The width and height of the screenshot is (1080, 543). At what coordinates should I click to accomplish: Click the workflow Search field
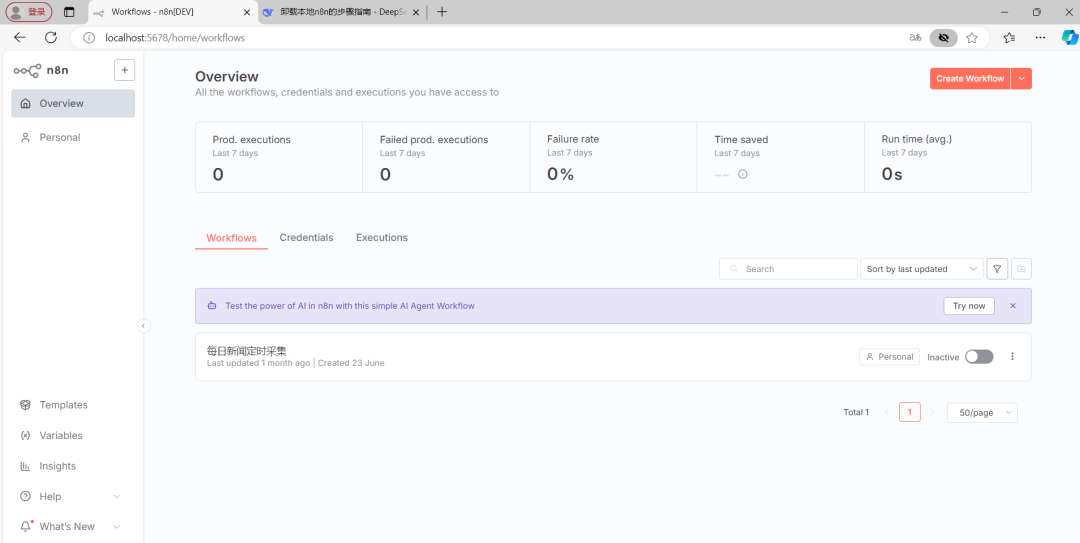click(788, 269)
